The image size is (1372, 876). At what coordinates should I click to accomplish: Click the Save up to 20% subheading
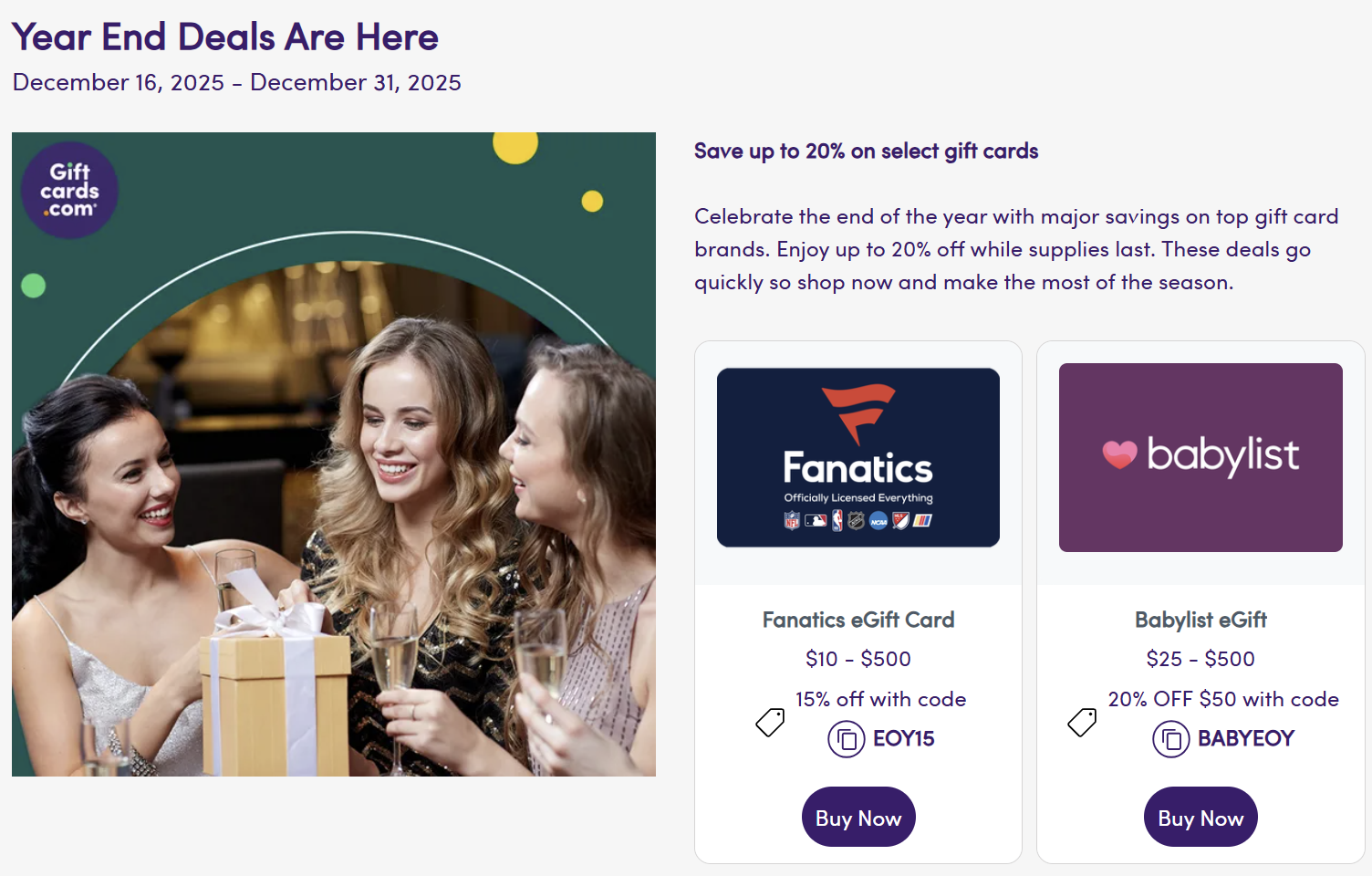866,151
